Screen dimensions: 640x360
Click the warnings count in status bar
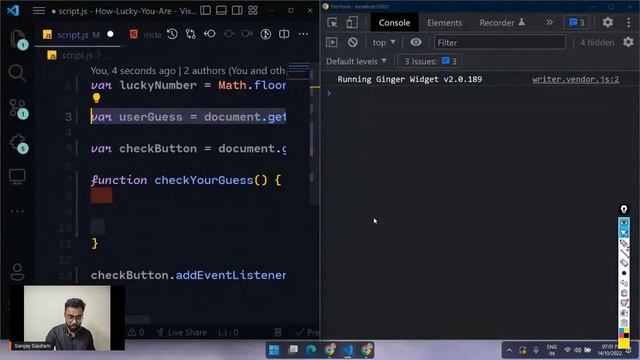136,333
